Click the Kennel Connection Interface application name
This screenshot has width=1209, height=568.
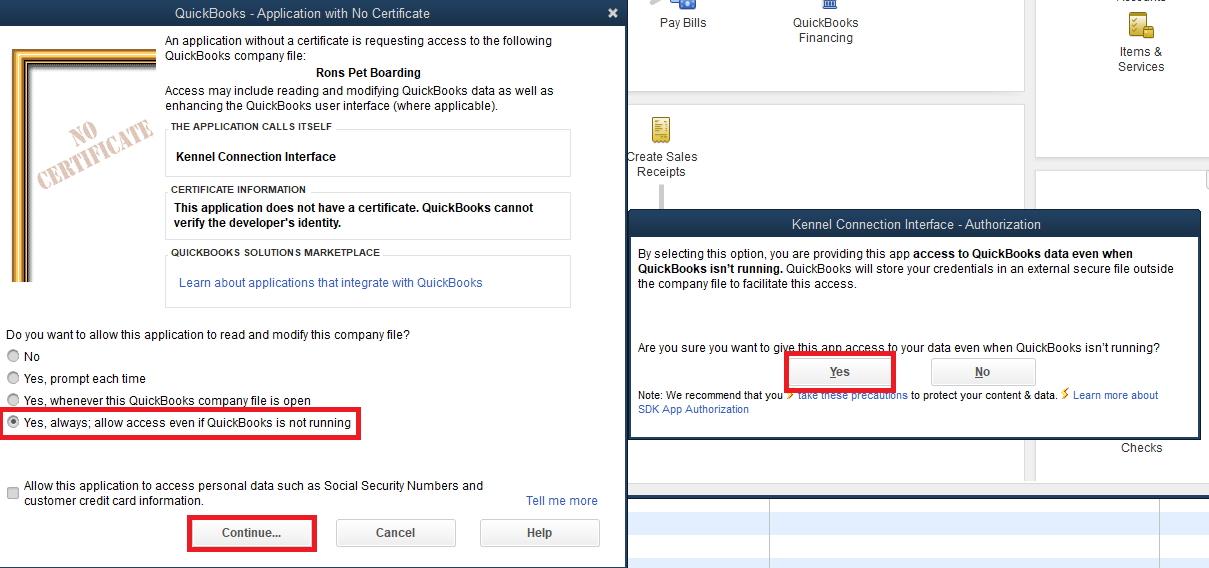coord(256,157)
